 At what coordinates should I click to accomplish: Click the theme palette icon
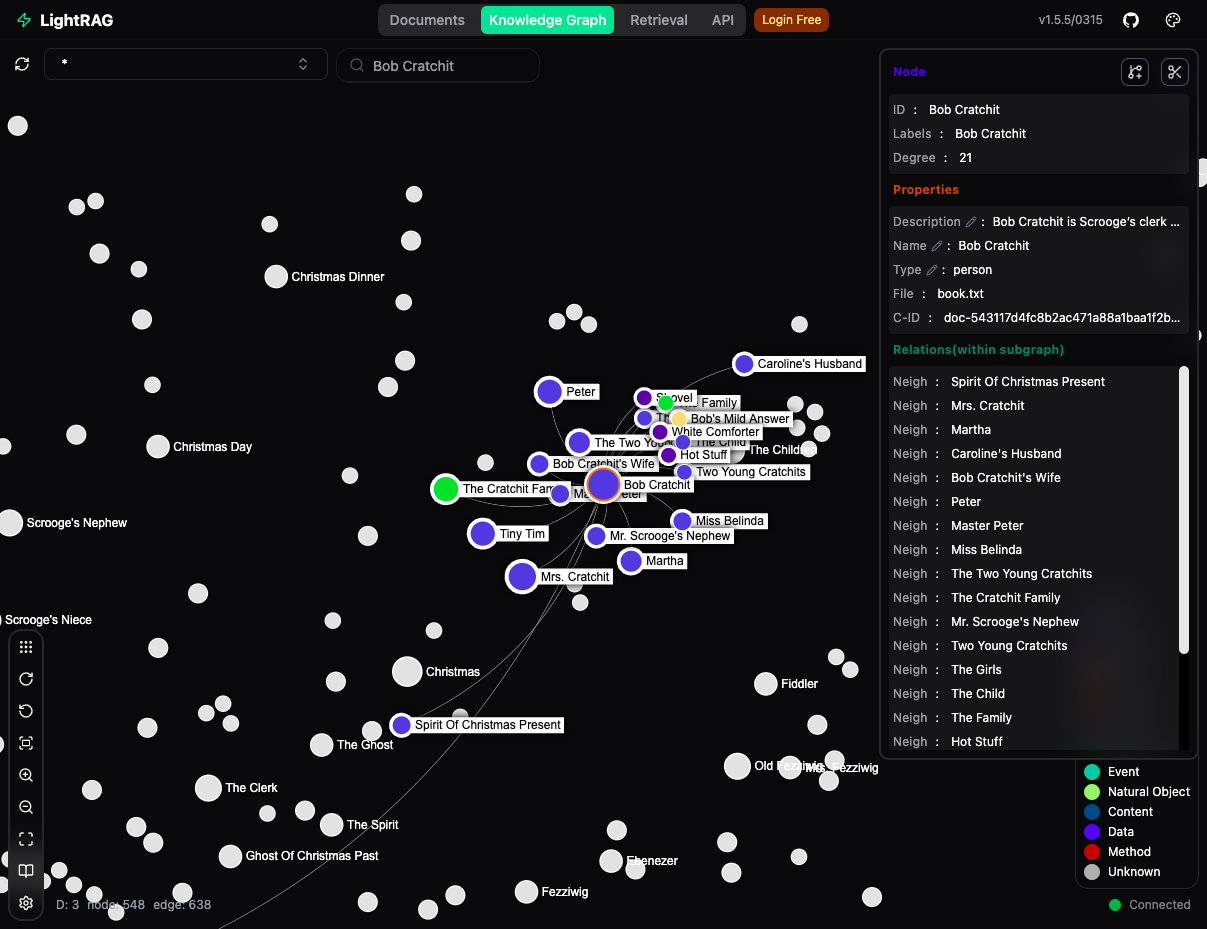[x=1174, y=20]
